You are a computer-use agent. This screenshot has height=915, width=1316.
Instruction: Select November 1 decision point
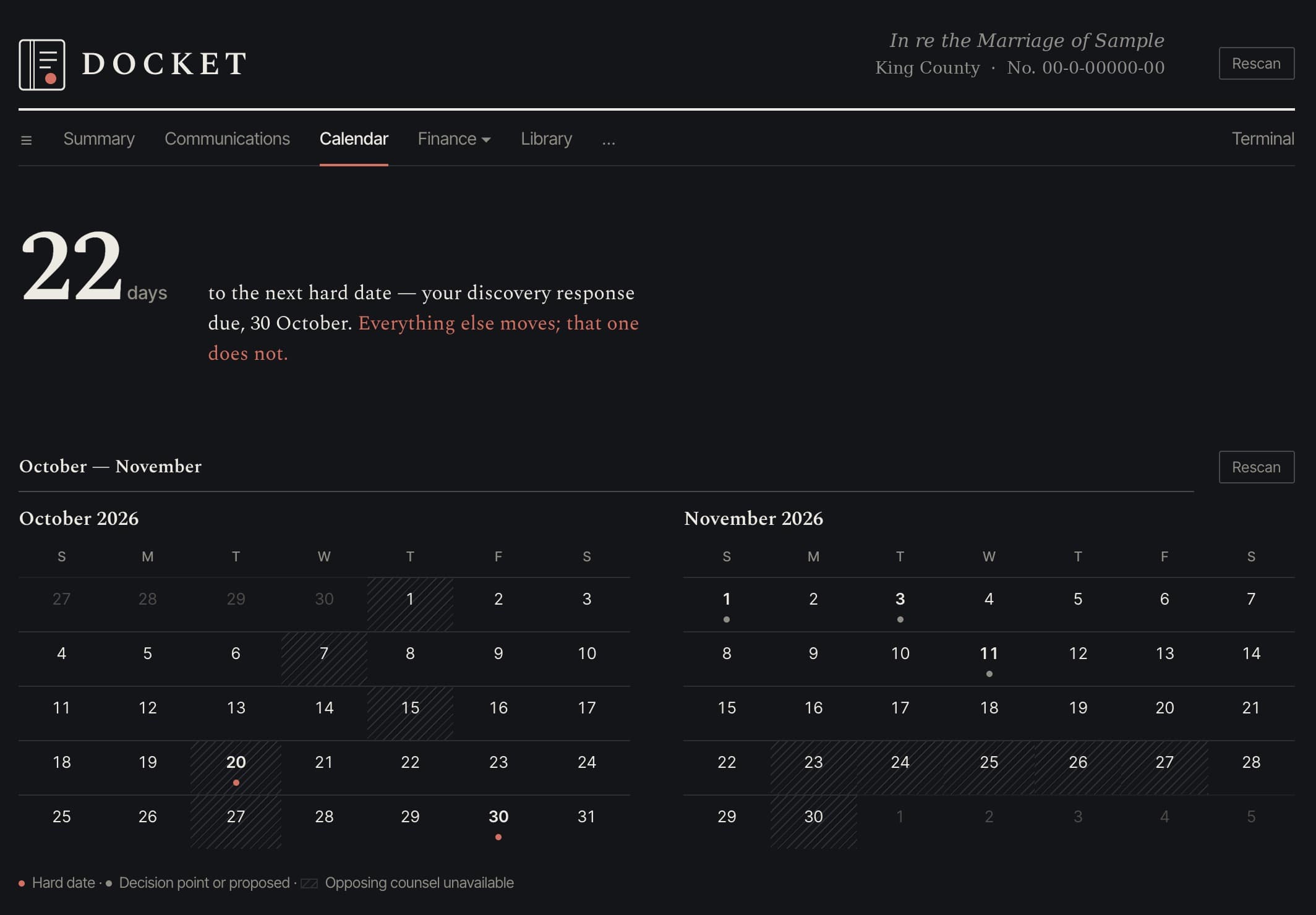coord(727,605)
